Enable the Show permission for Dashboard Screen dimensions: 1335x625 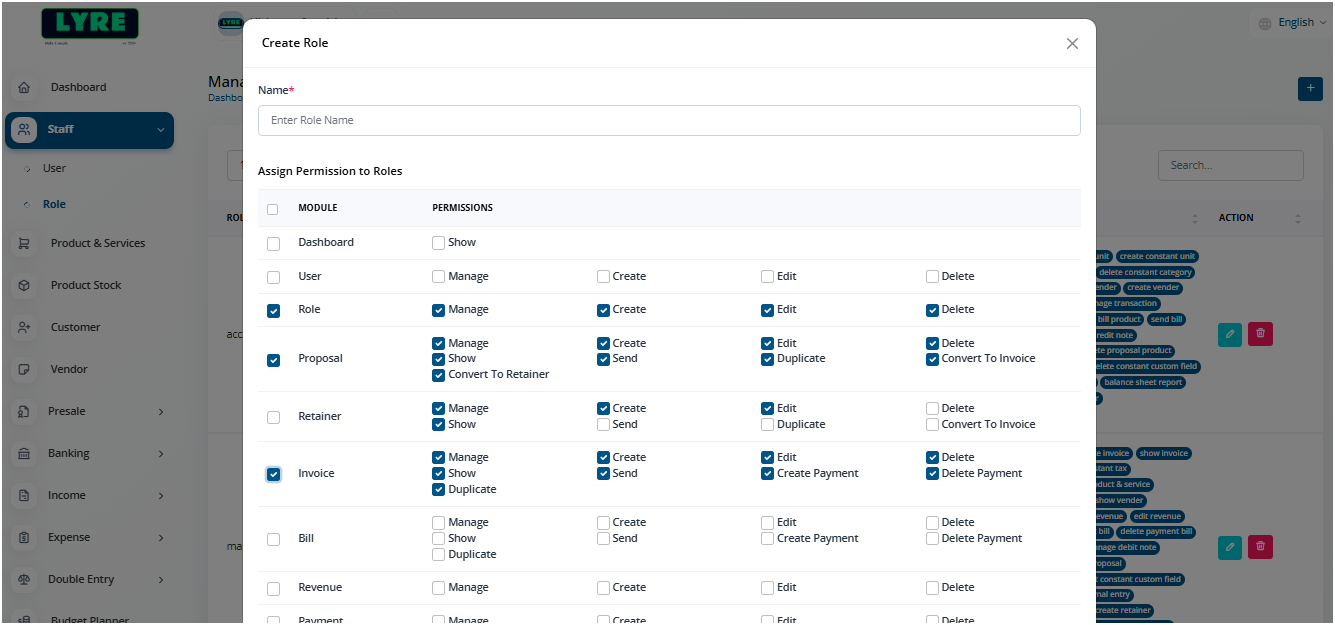point(438,242)
